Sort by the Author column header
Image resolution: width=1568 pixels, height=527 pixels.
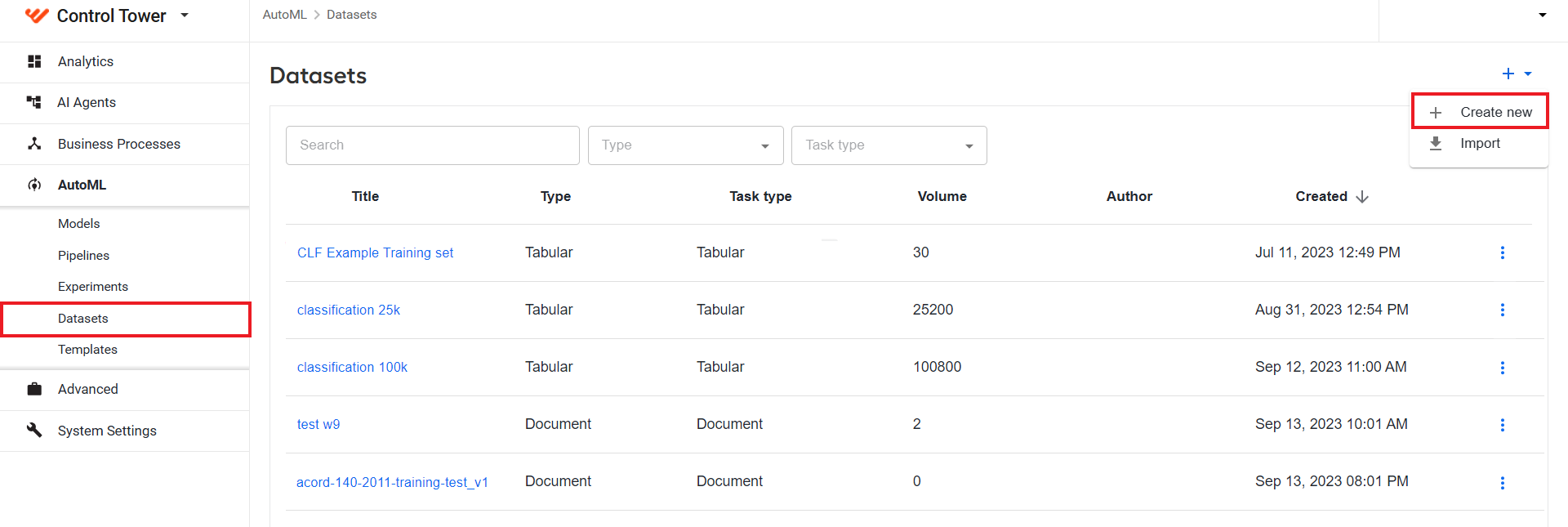pyautogui.click(x=1129, y=196)
